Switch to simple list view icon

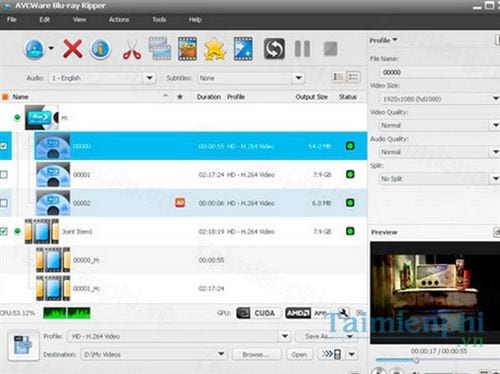coord(339,77)
